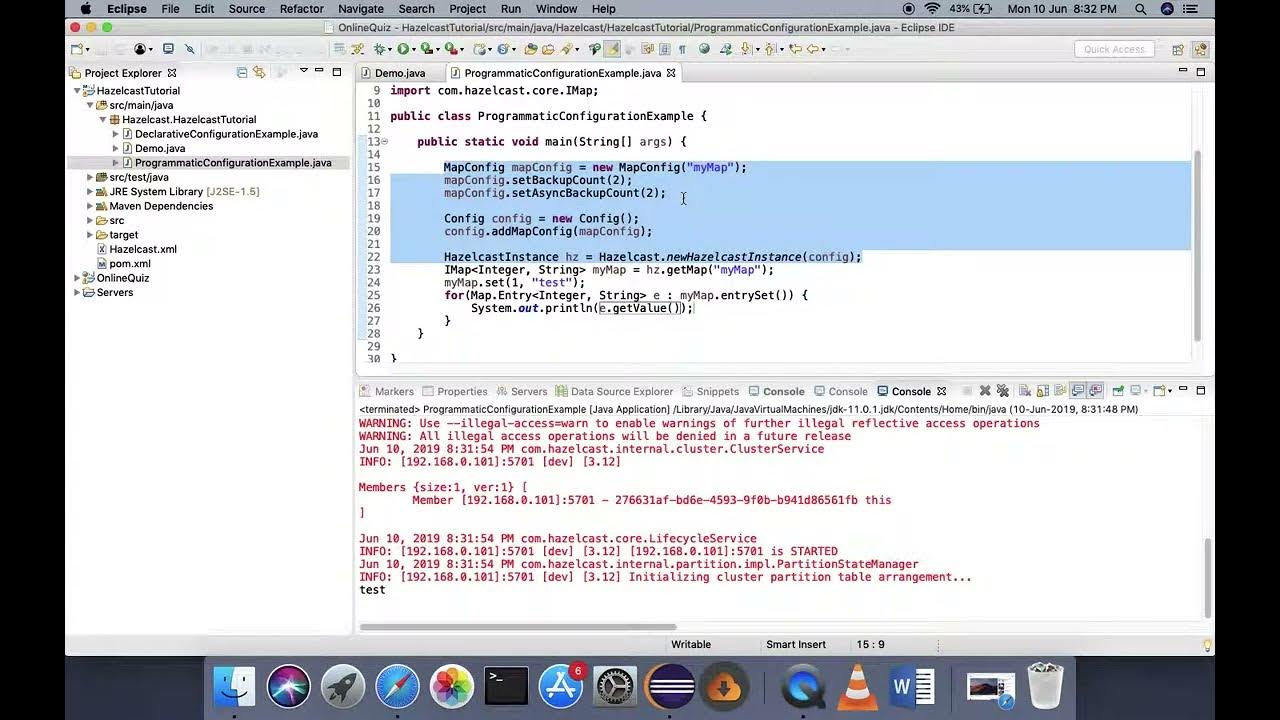Screen dimensions: 1280x720
Task: Expand JRE System Library node
Action: (90, 191)
